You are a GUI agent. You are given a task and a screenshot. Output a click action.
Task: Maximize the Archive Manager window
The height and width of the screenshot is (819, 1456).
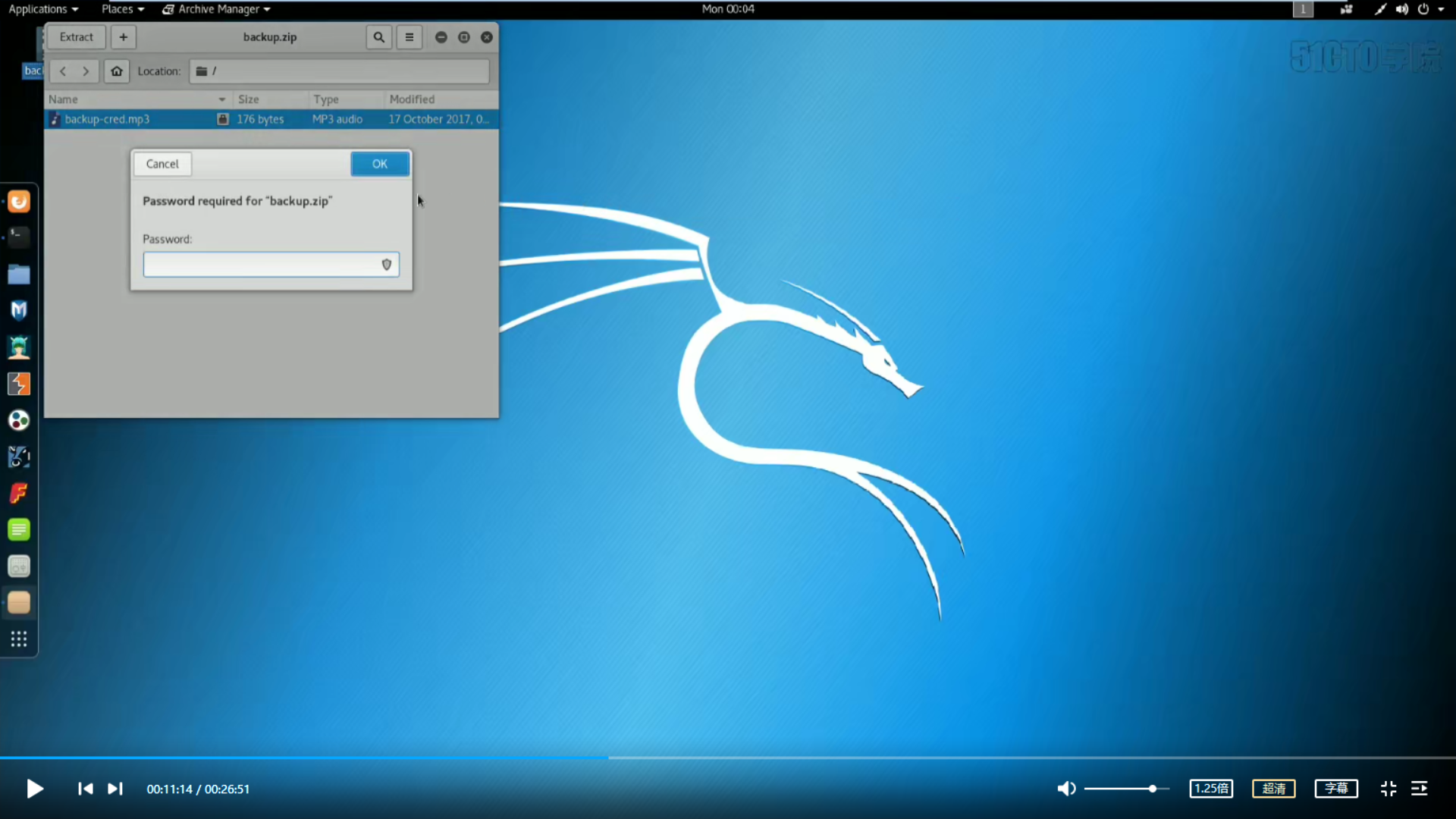(464, 37)
